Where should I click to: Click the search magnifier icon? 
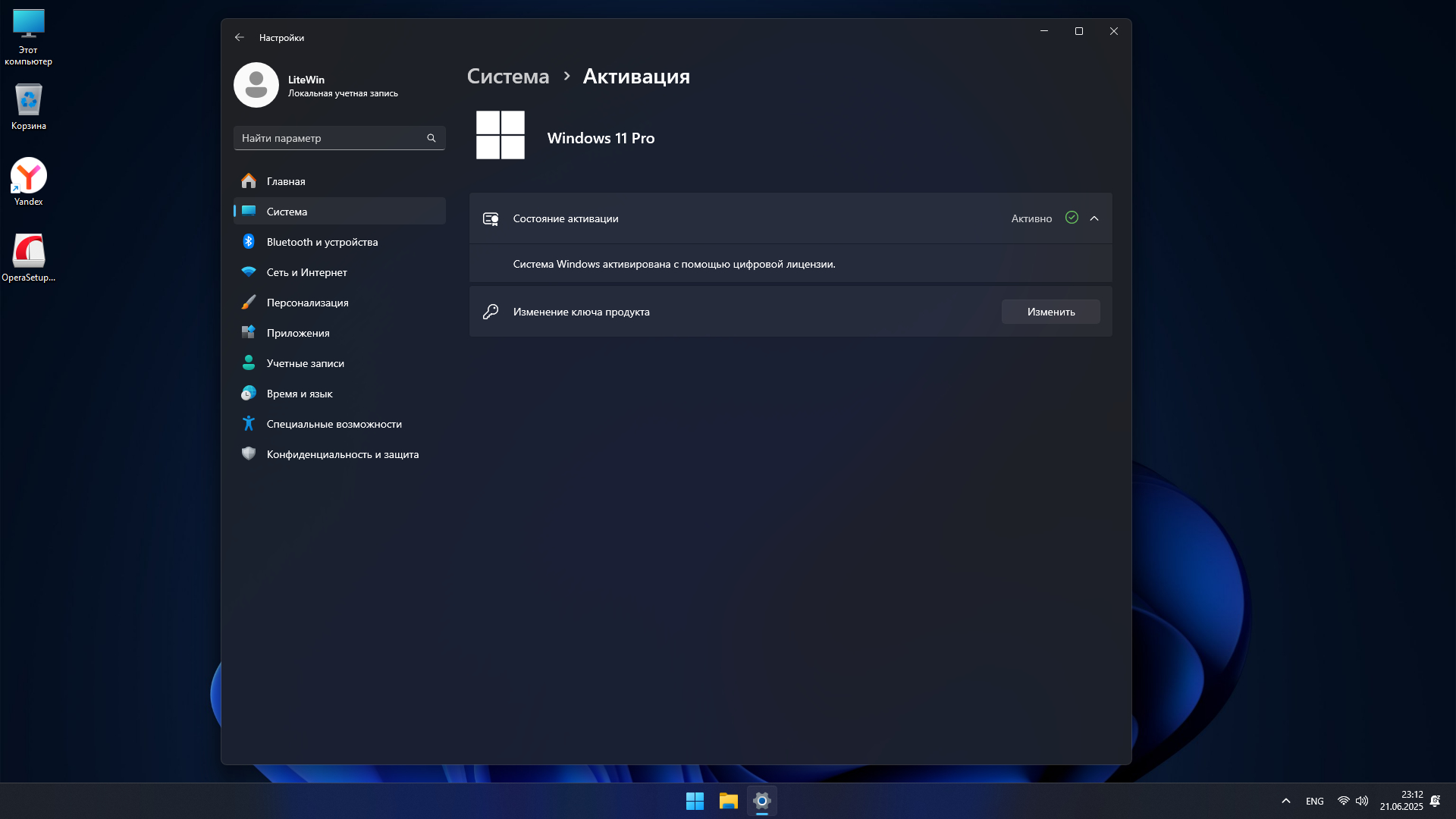click(431, 138)
